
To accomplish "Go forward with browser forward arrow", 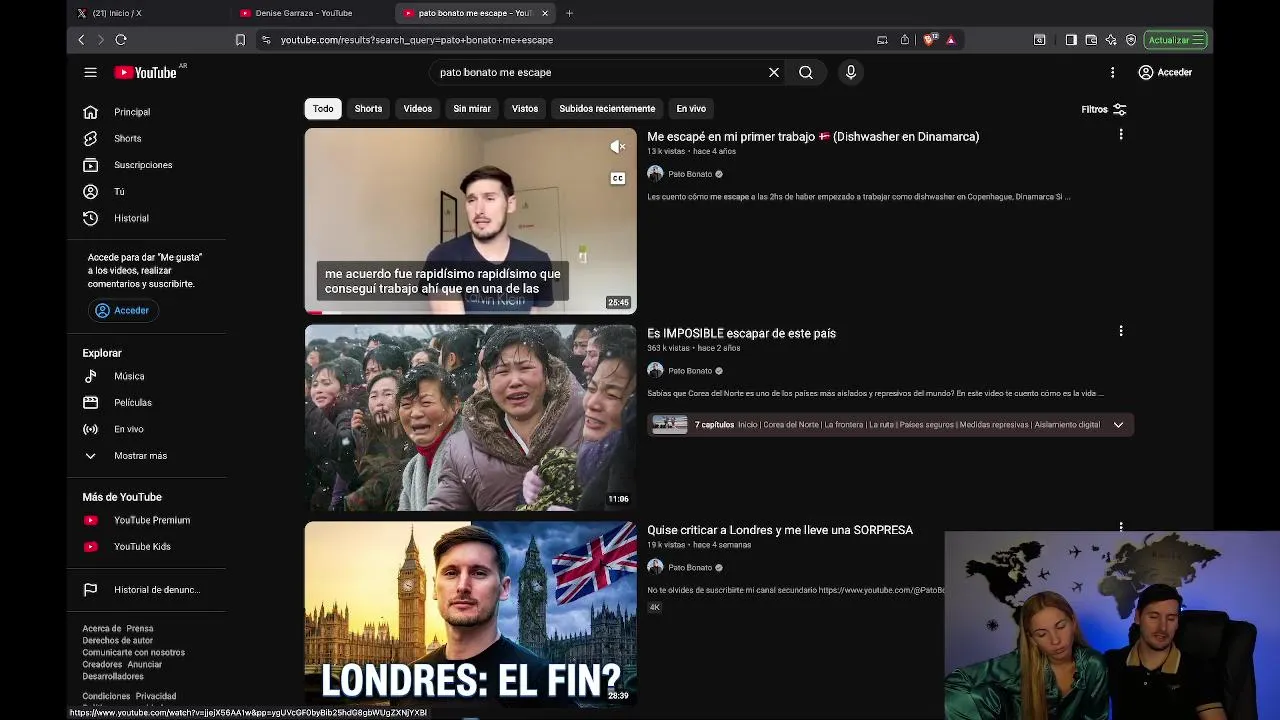I will (100, 40).
